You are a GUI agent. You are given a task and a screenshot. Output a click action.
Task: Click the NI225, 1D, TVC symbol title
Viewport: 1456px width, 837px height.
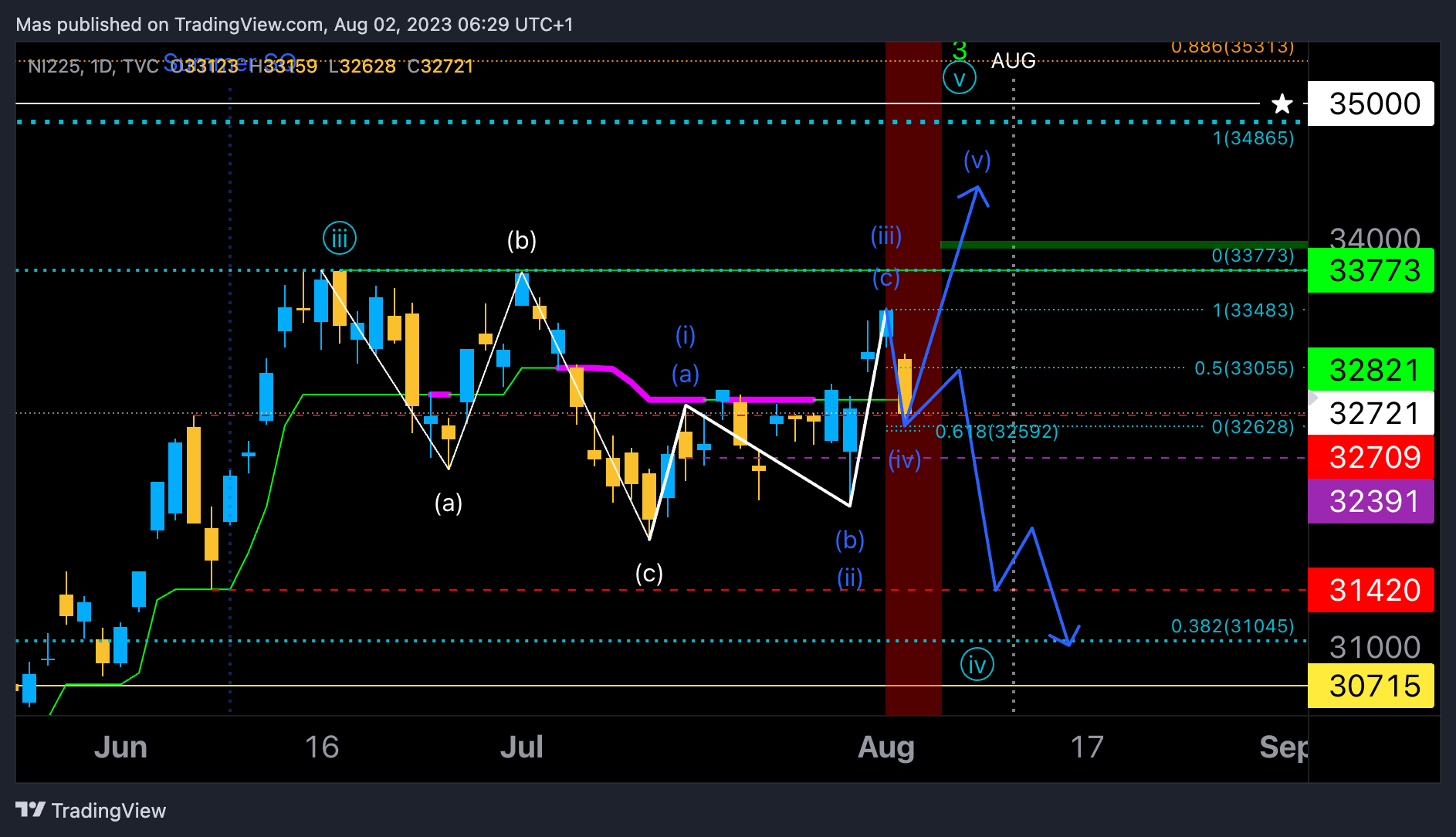pyautogui.click(x=93, y=66)
